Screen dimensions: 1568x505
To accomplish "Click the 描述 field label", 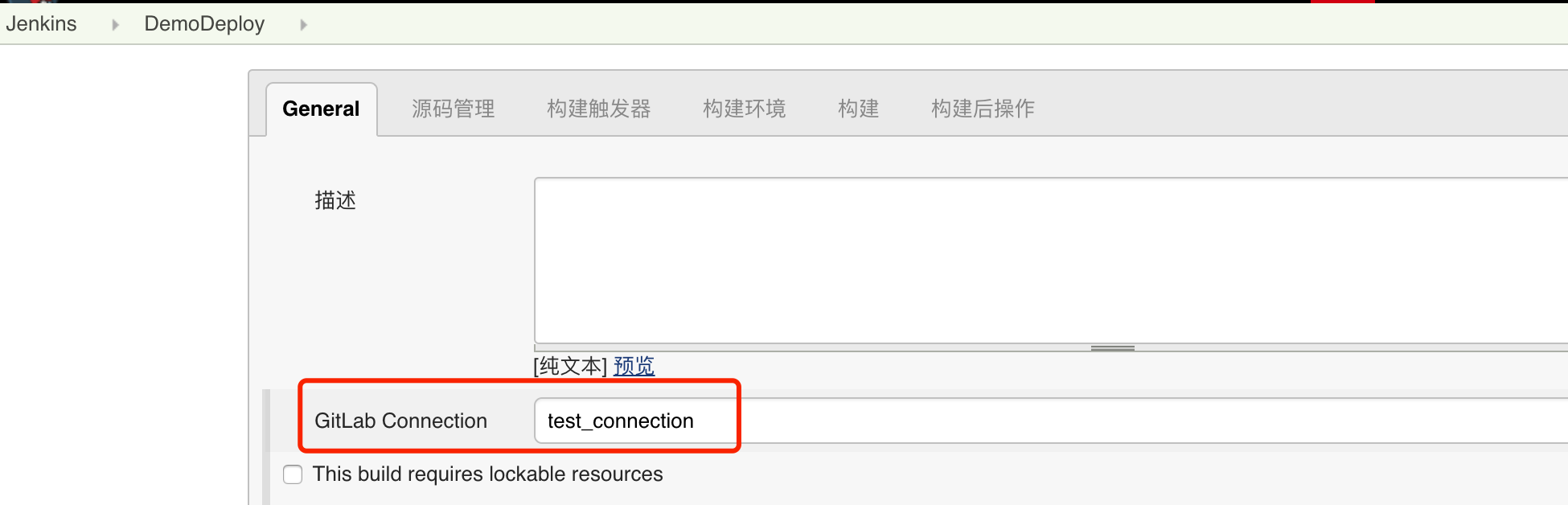I will [335, 200].
